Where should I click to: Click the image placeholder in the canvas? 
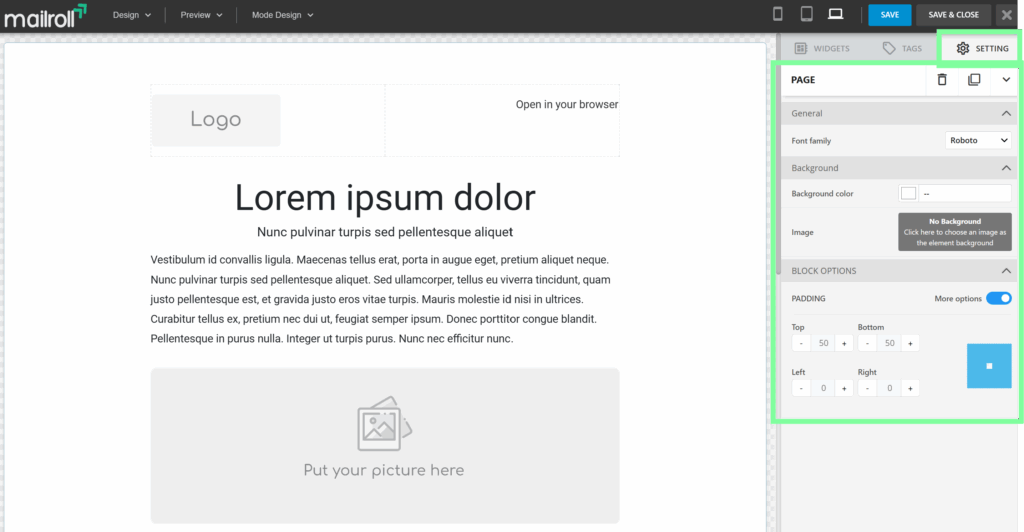384,445
